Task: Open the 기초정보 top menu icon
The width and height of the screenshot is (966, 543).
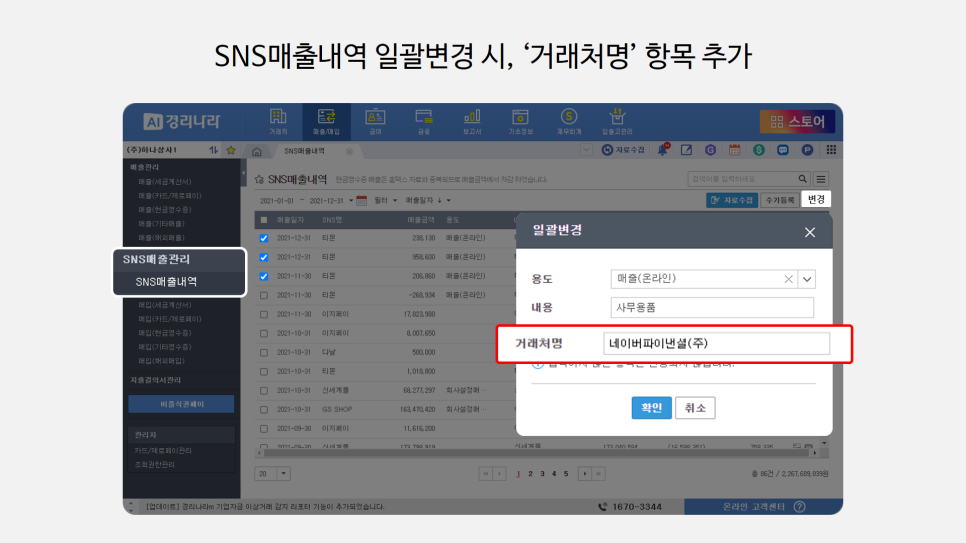Action: pos(520,121)
